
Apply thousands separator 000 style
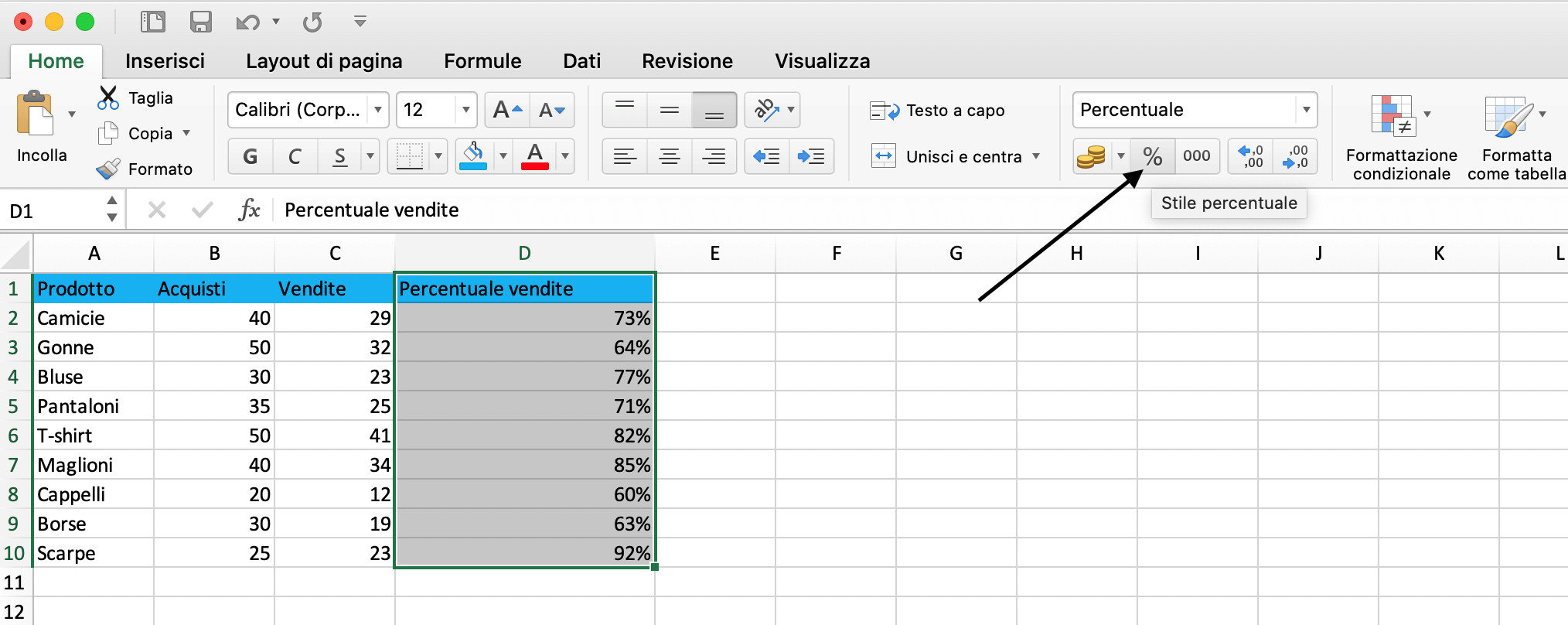(1197, 156)
